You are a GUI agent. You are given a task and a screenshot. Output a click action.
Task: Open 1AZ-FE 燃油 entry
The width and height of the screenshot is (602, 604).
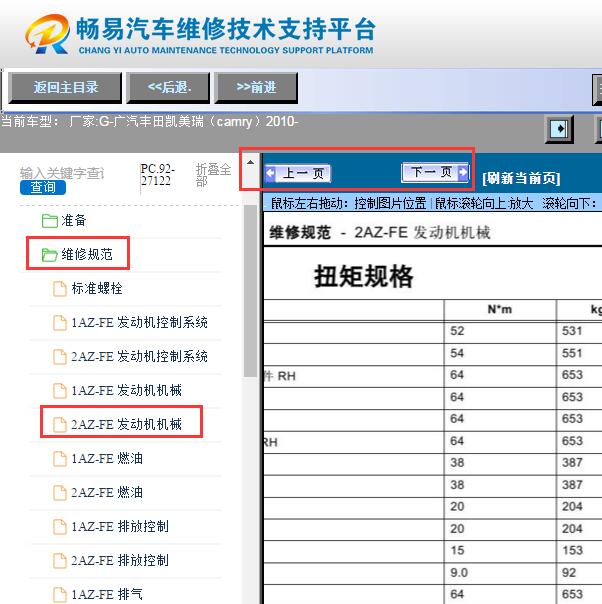[x=107, y=458]
